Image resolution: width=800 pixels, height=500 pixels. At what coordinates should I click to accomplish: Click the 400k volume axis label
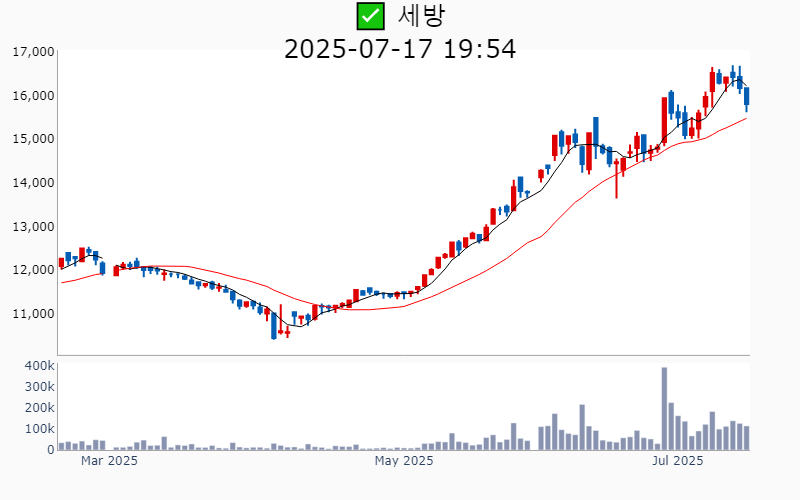pos(39,366)
